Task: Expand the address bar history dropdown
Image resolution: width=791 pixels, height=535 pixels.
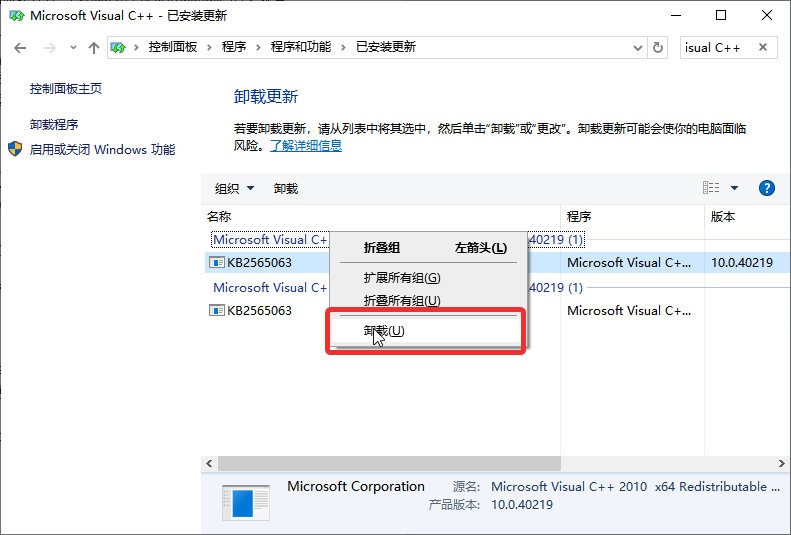Action: coord(638,48)
